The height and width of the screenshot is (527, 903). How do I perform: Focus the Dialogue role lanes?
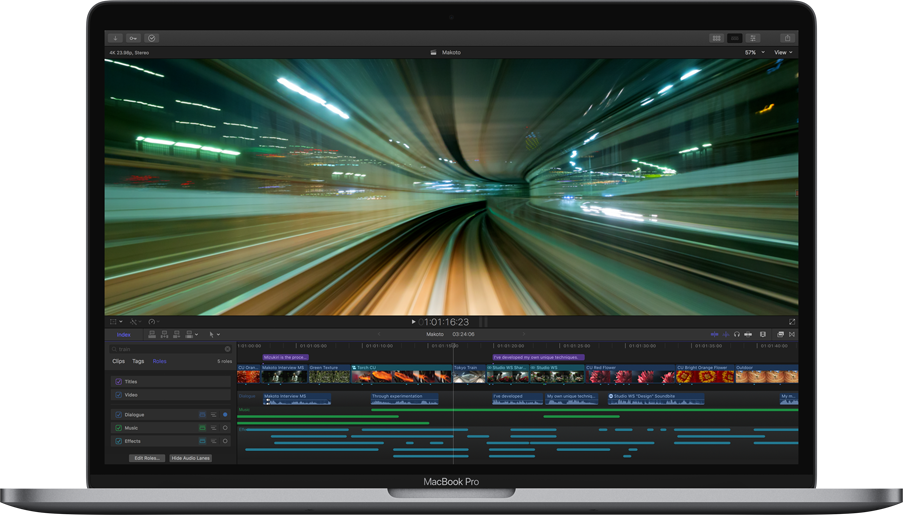pyautogui.click(x=225, y=415)
